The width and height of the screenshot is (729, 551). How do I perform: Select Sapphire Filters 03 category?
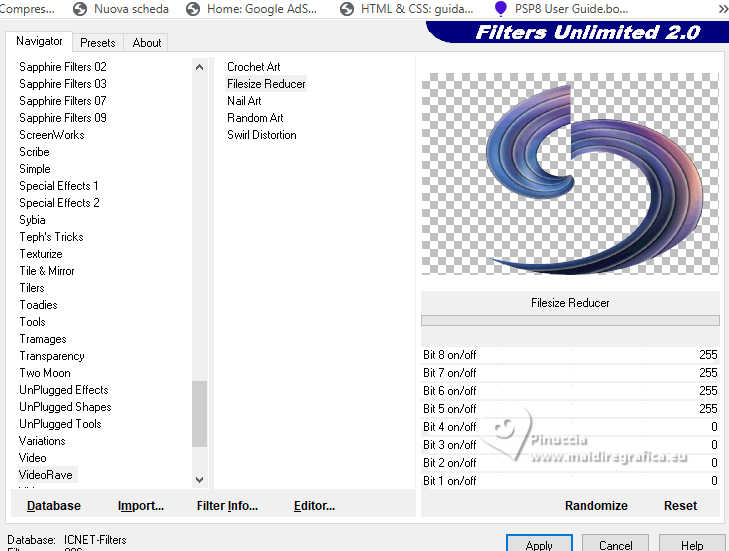pyautogui.click(x=63, y=84)
